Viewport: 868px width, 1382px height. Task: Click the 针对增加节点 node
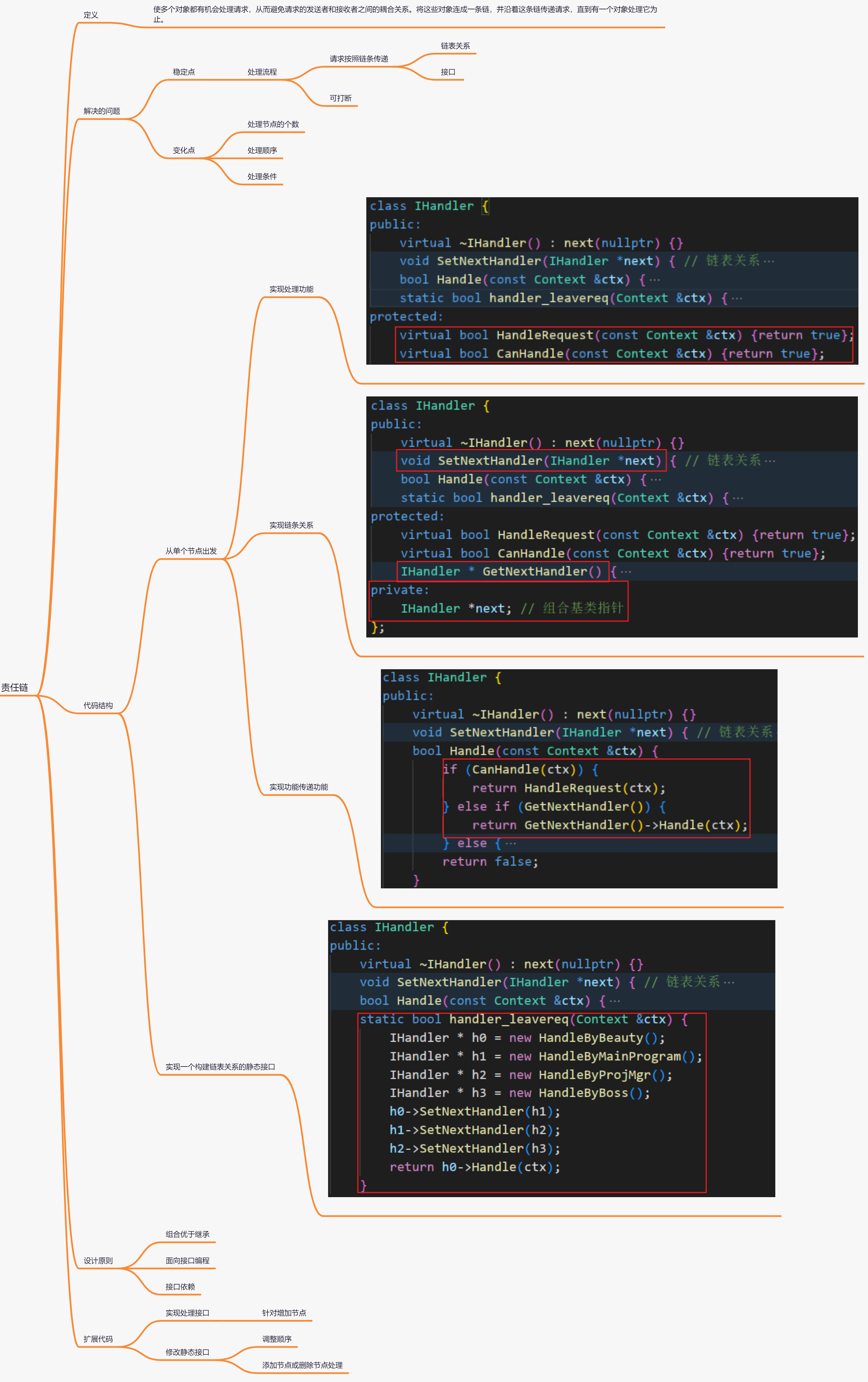pyautogui.click(x=284, y=1313)
